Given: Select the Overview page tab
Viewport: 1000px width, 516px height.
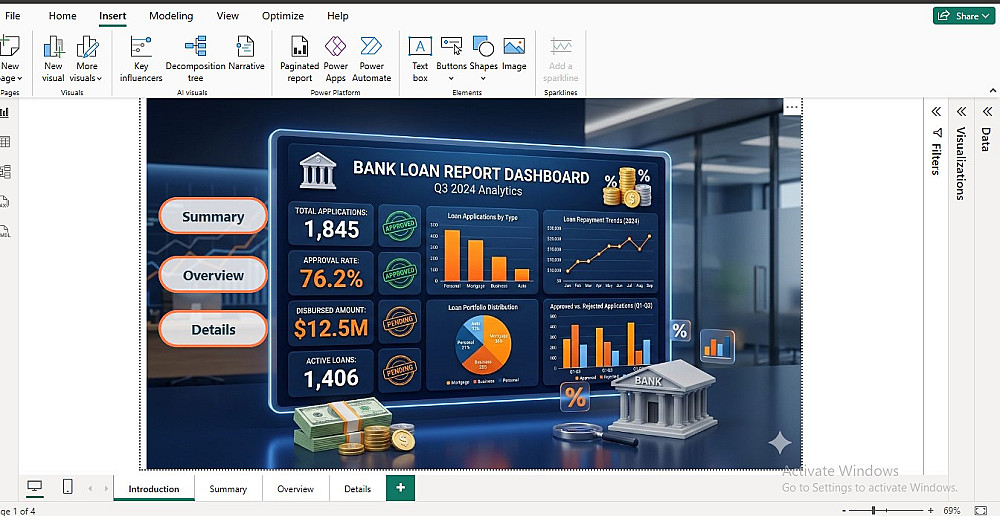Looking at the screenshot, I should pyautogui.click(x=295, y=489).
